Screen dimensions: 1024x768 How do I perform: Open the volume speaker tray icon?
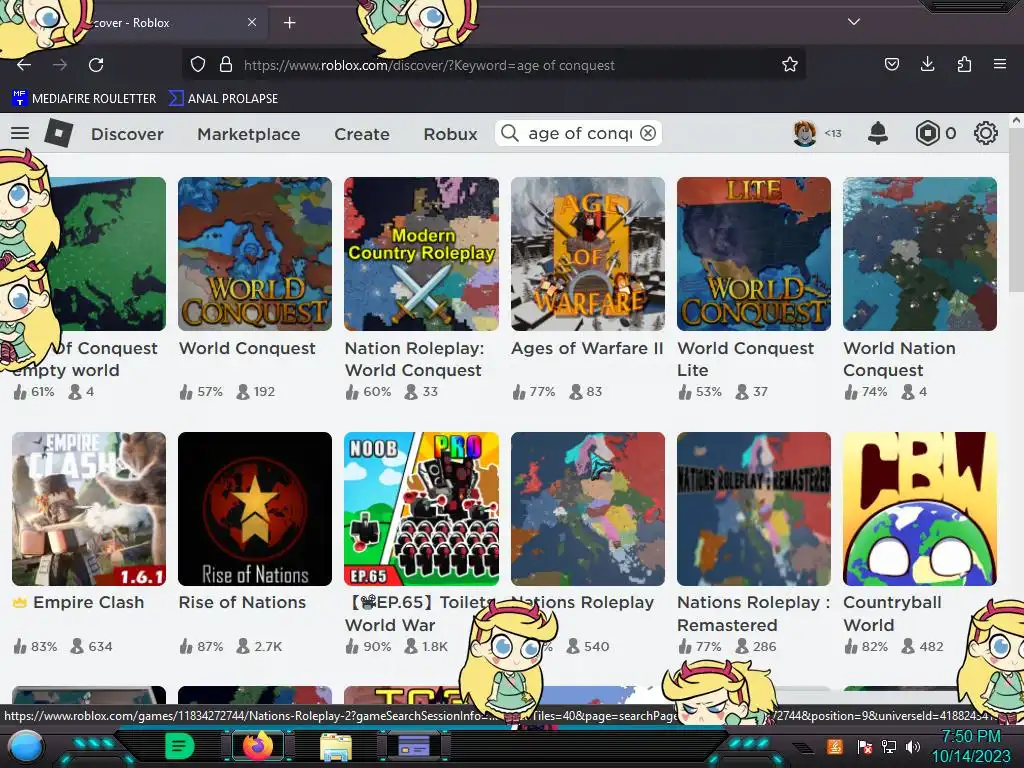[x=913, y=746]
